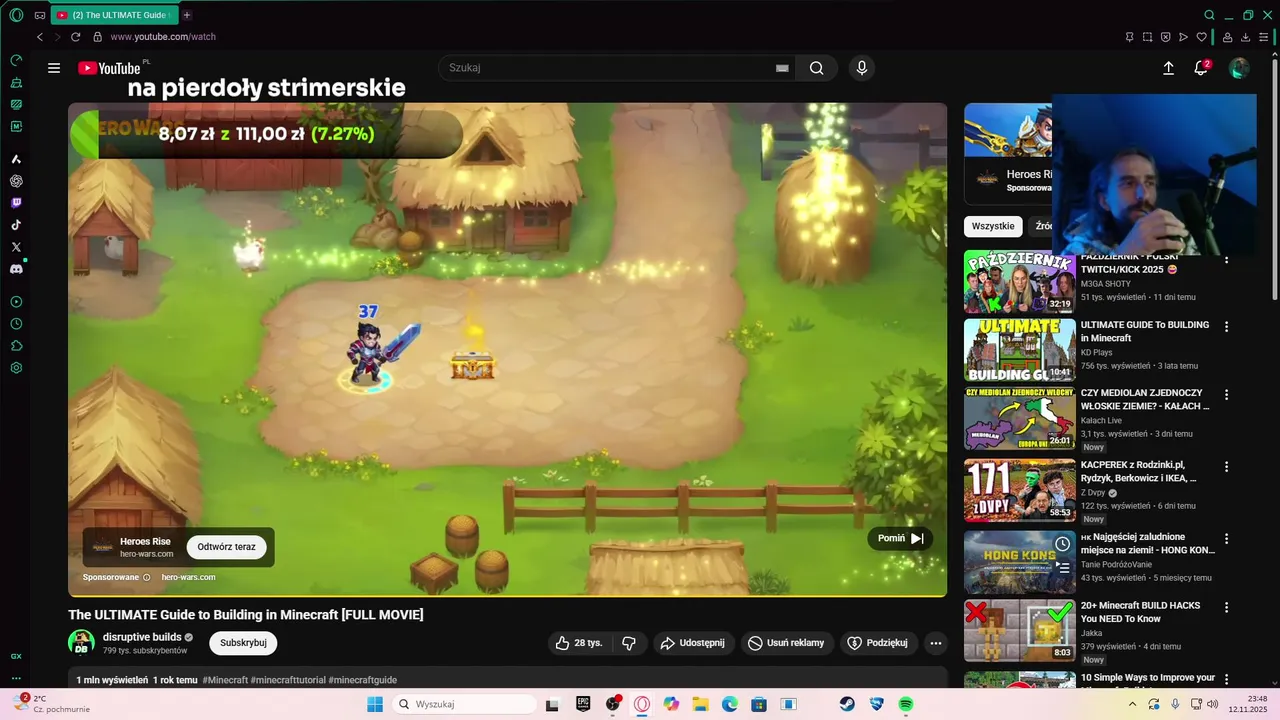Like the video (28 tys.)
Screen dimensions: 1280x720
click(579, 643)
